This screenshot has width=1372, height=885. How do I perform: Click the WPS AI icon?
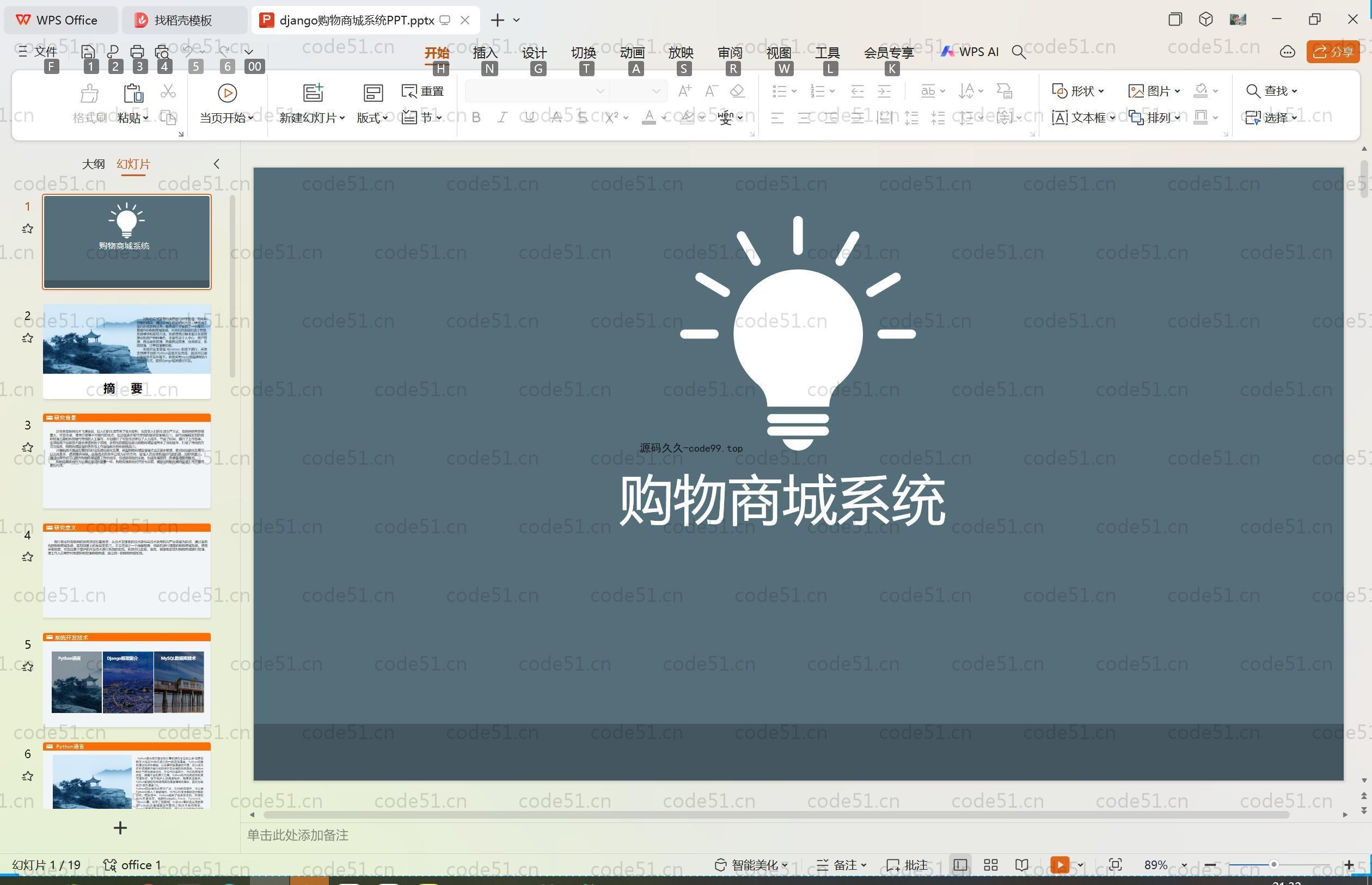(x=970, y=52)
